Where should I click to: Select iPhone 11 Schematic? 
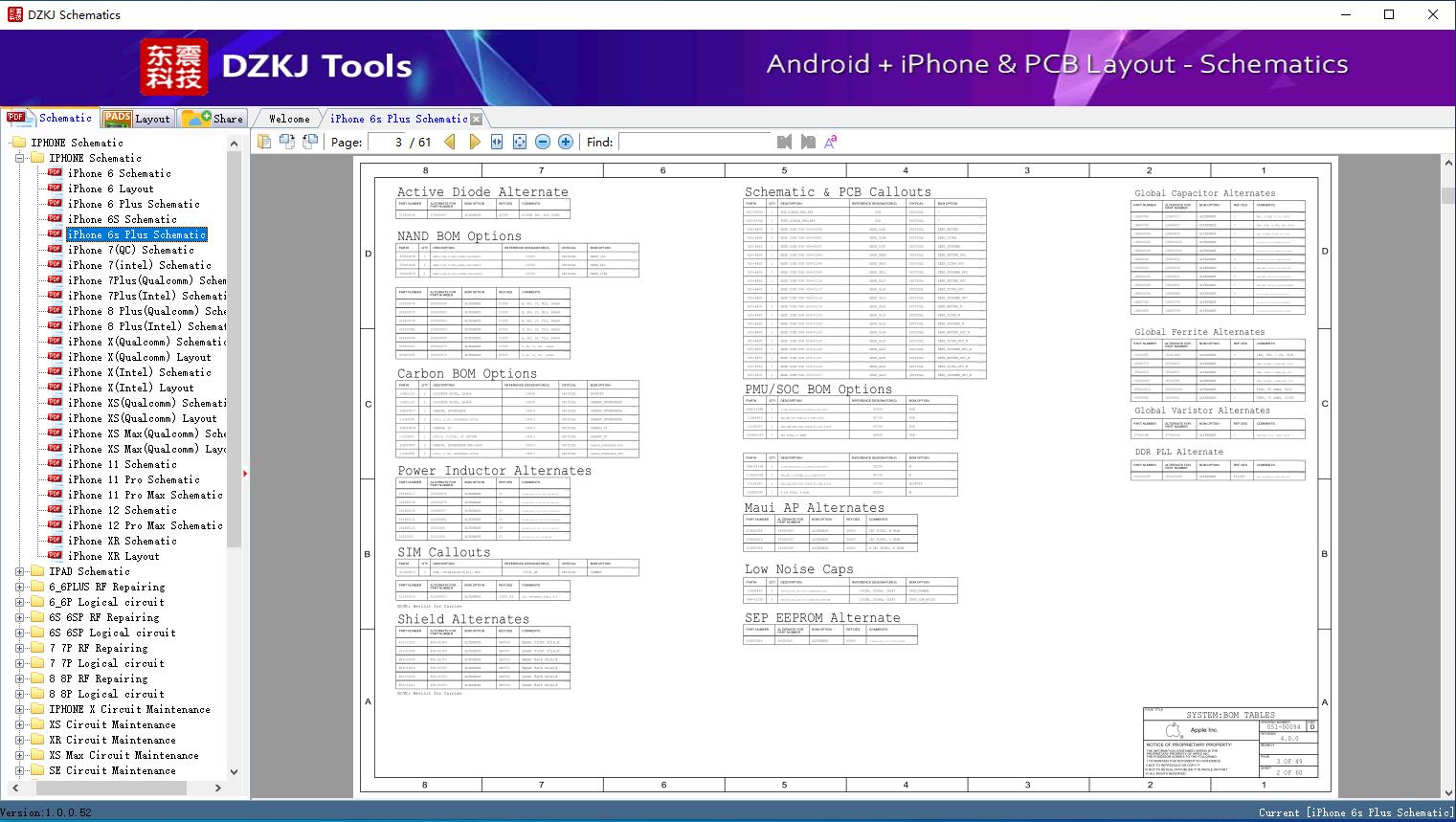click(123, 464)
